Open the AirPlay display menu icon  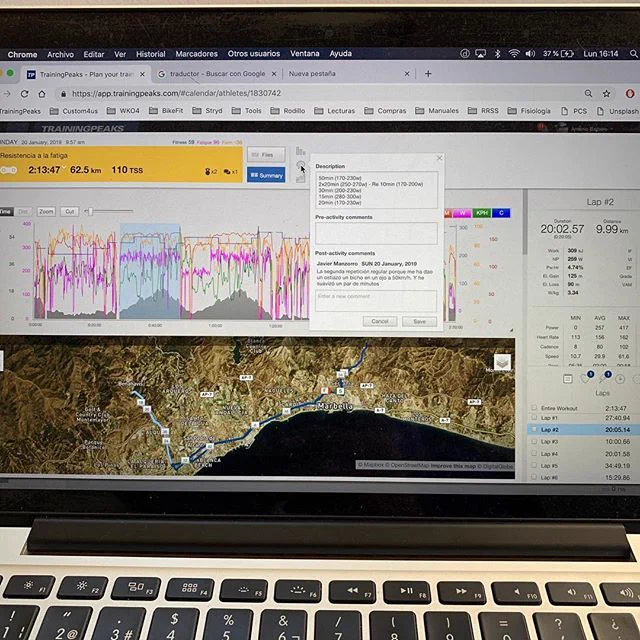point(480,53)
